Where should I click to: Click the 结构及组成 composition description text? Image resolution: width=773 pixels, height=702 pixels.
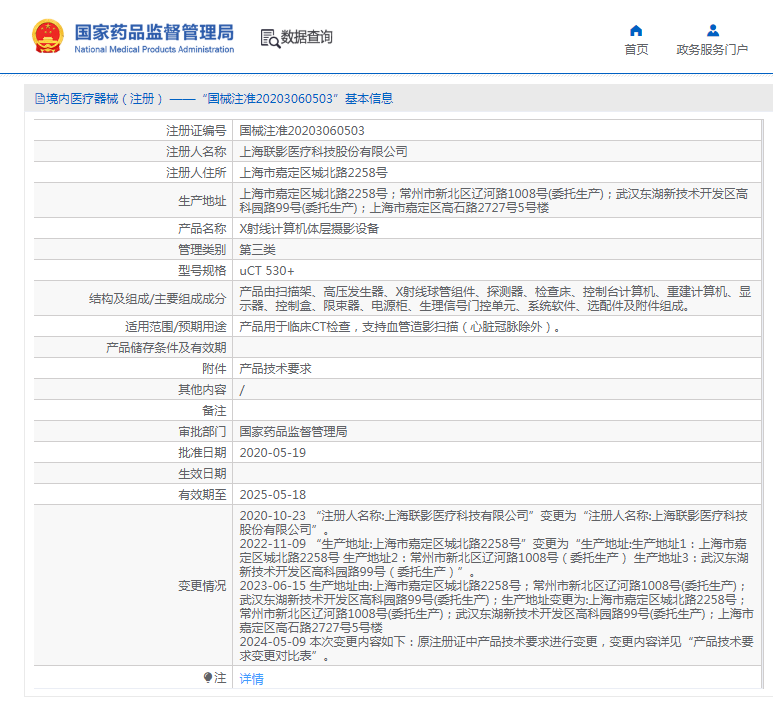pyautogui.click(x=495, y=299)
